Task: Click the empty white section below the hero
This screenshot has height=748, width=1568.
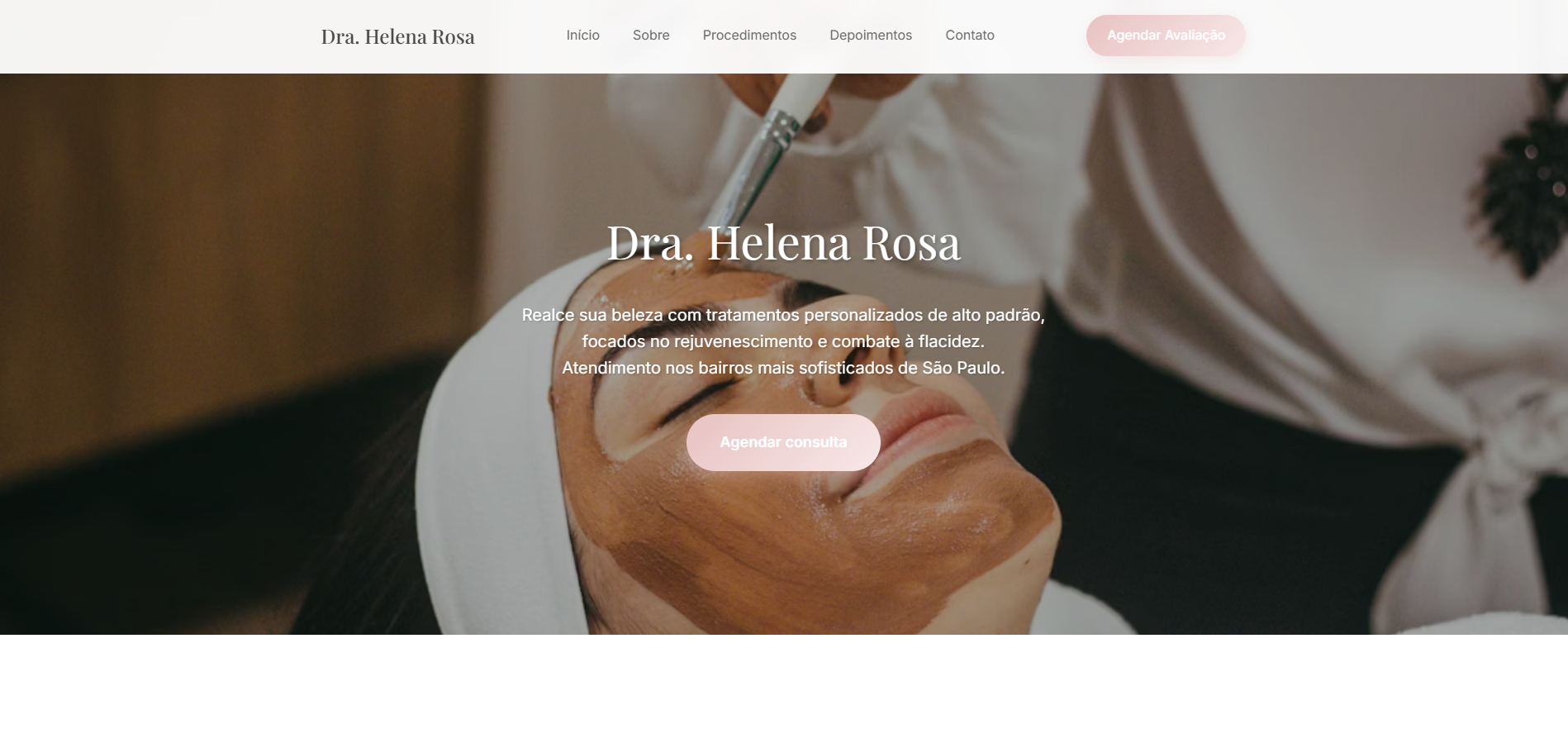Action: (783, 691)
